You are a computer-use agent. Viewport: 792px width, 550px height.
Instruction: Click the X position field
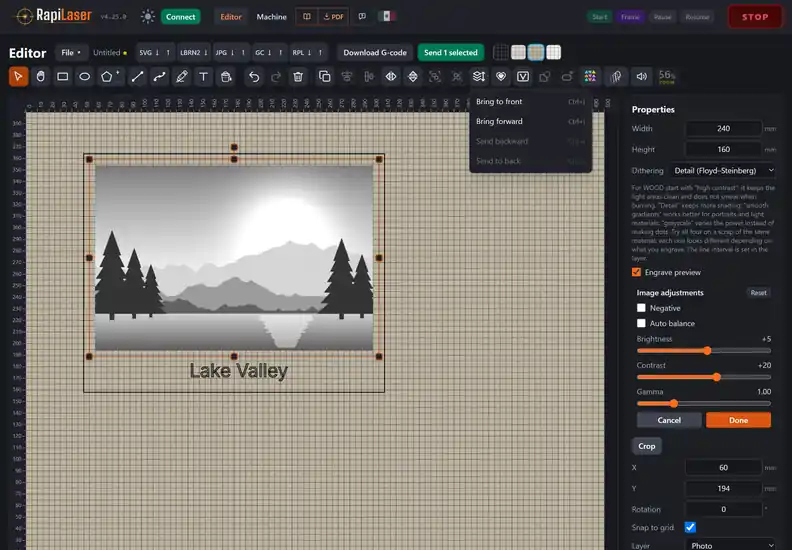pos(723,468)
